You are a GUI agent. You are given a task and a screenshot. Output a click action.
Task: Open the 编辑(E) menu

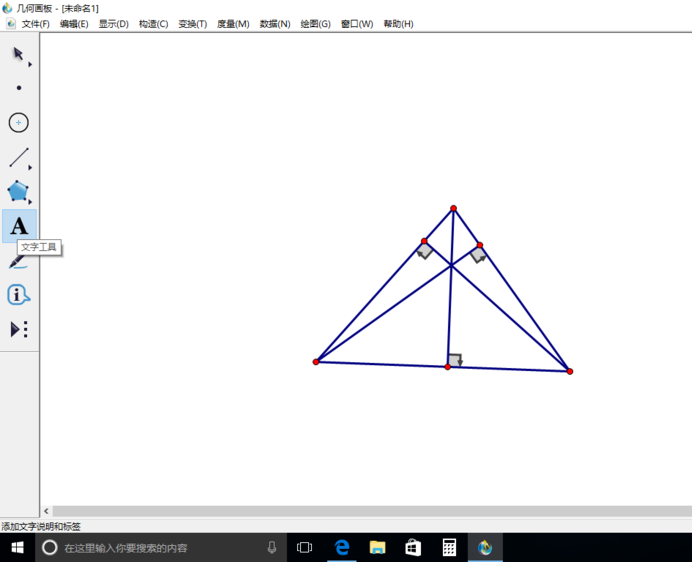tap(74, 24)
